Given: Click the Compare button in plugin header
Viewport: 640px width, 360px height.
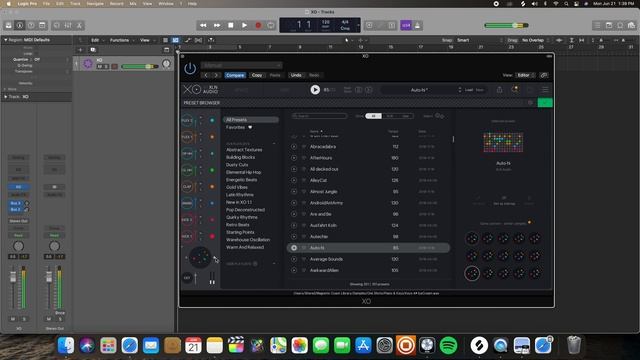Looking at the screenshot, I should [x=235, y=75].
